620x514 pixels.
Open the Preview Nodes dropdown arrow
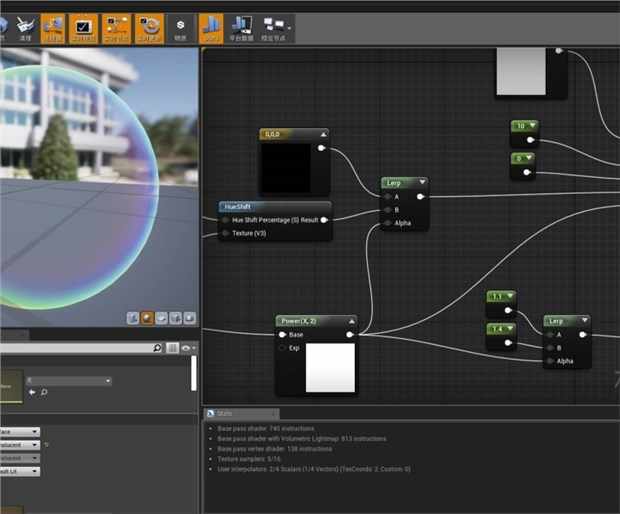click(x=290, y=28)
